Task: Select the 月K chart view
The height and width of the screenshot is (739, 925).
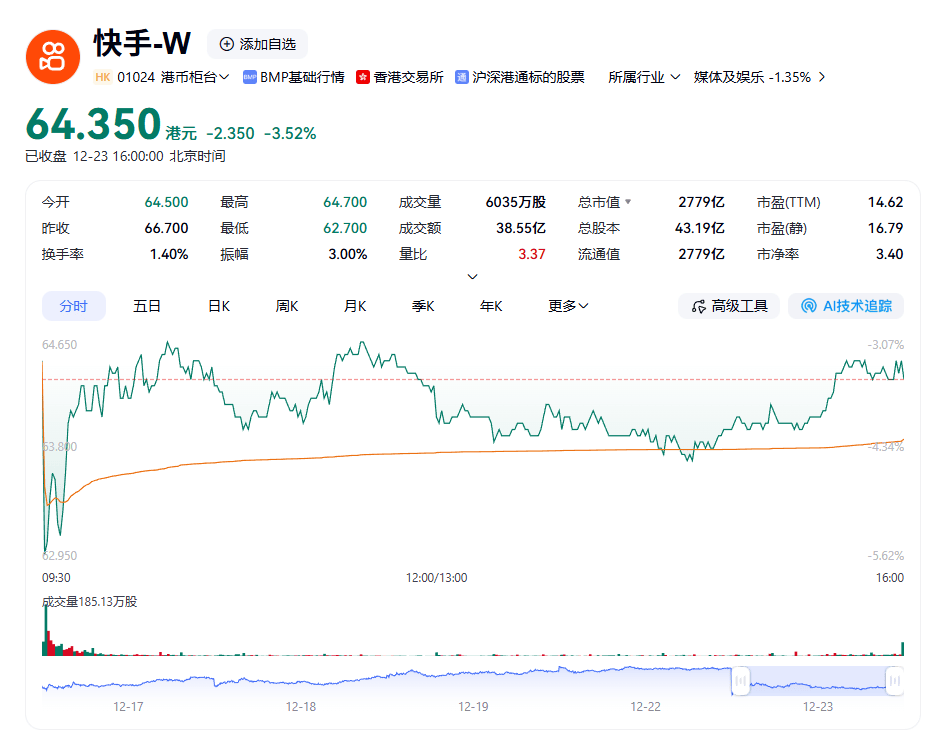Action: click(x=354, y=306)
